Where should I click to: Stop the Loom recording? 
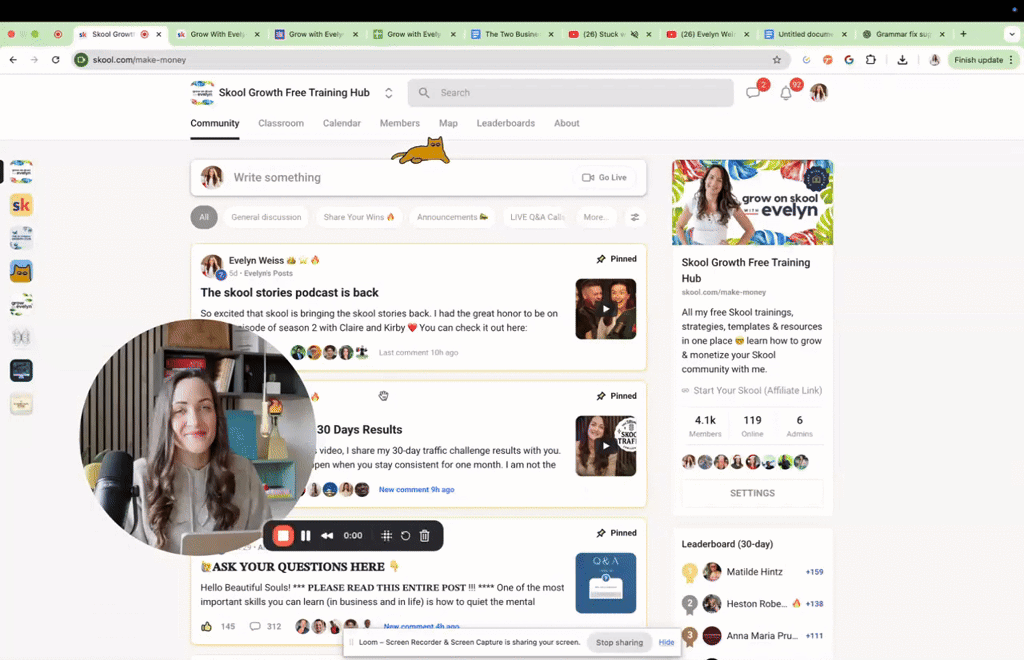coord(283,535)
